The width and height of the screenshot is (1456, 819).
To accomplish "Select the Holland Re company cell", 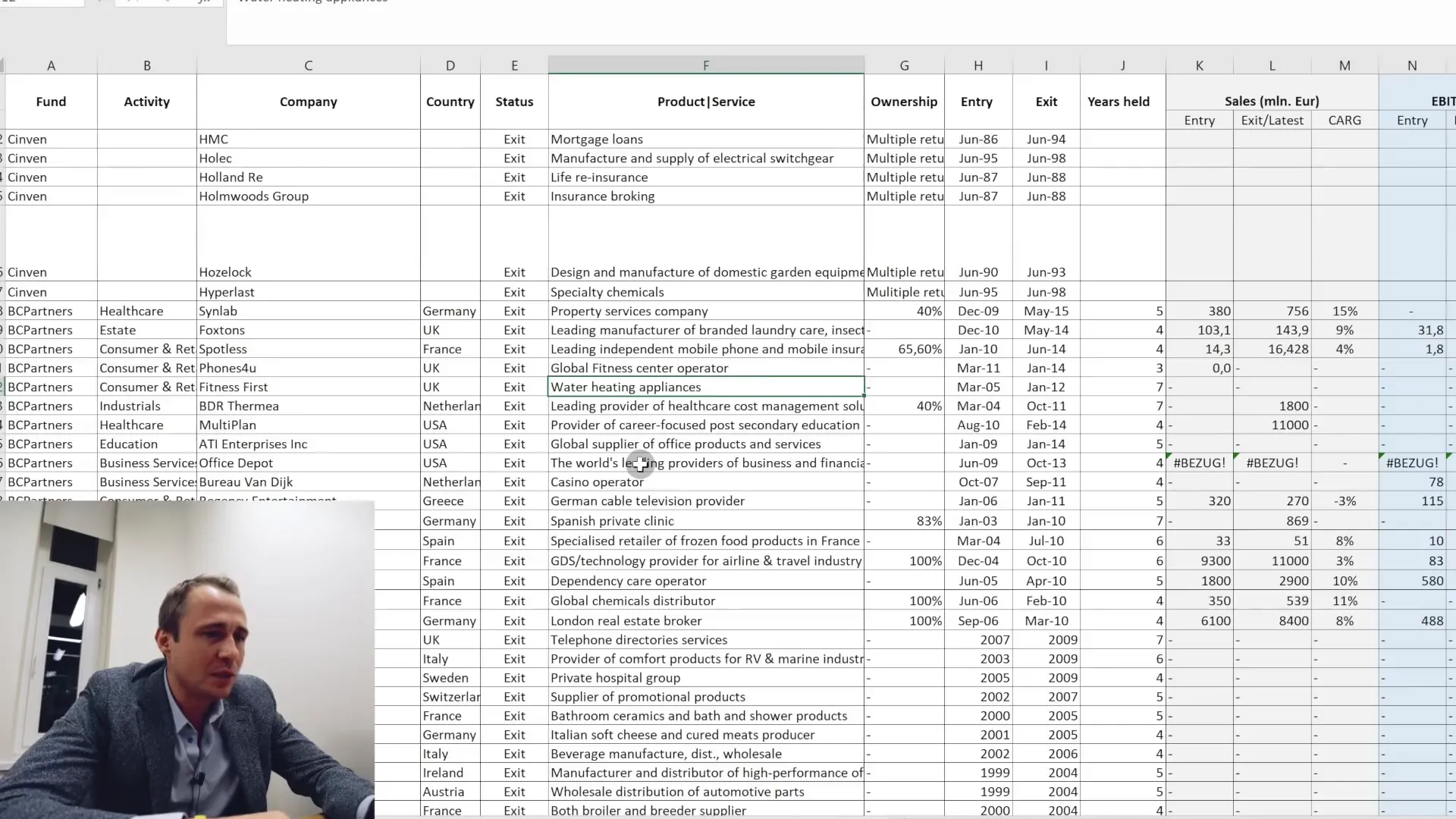I will pyautogui.click(x=308, y=177).
